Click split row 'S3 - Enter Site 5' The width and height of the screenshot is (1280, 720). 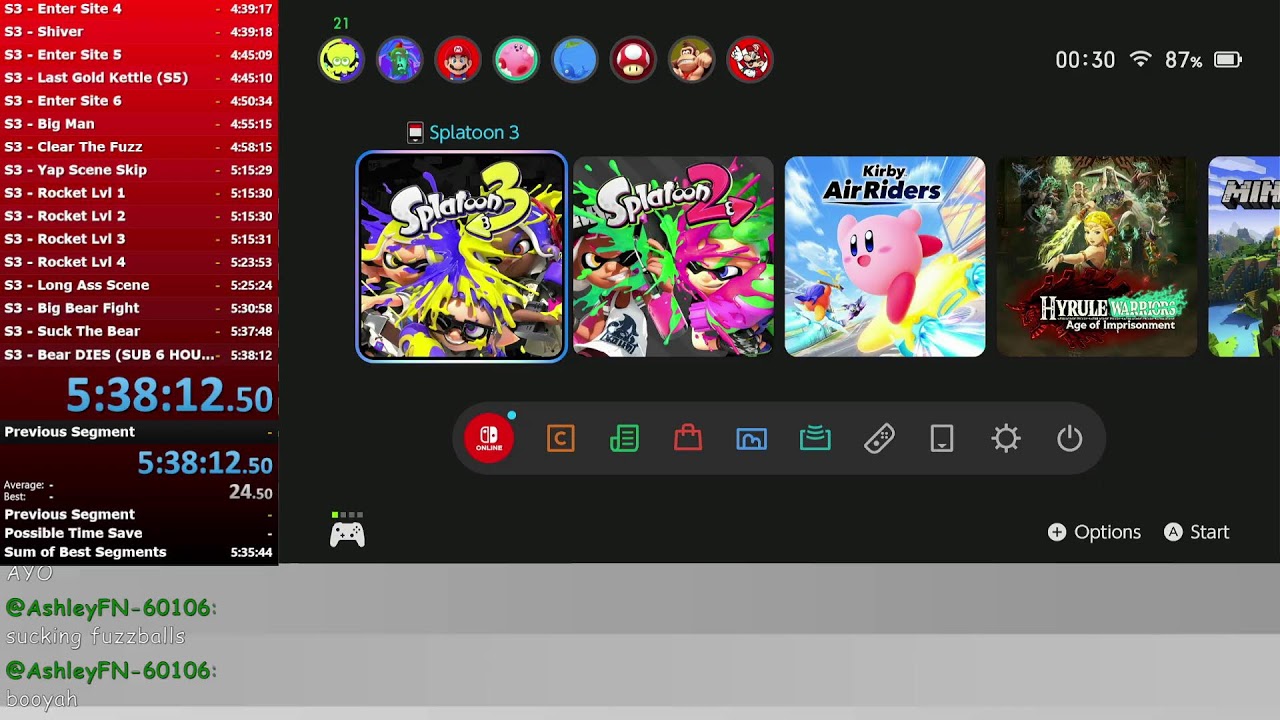139,55
